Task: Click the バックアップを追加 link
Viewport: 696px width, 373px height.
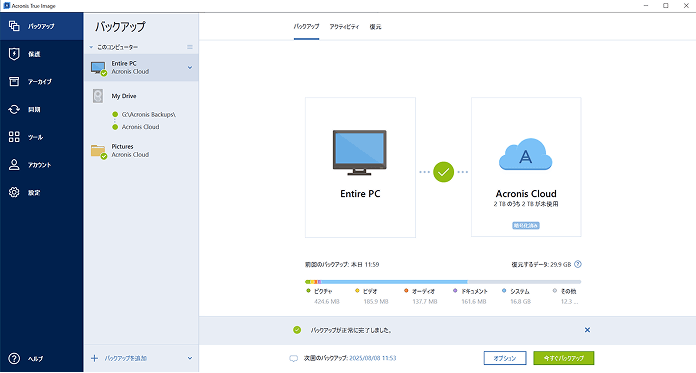Action: tap(126, 358)
